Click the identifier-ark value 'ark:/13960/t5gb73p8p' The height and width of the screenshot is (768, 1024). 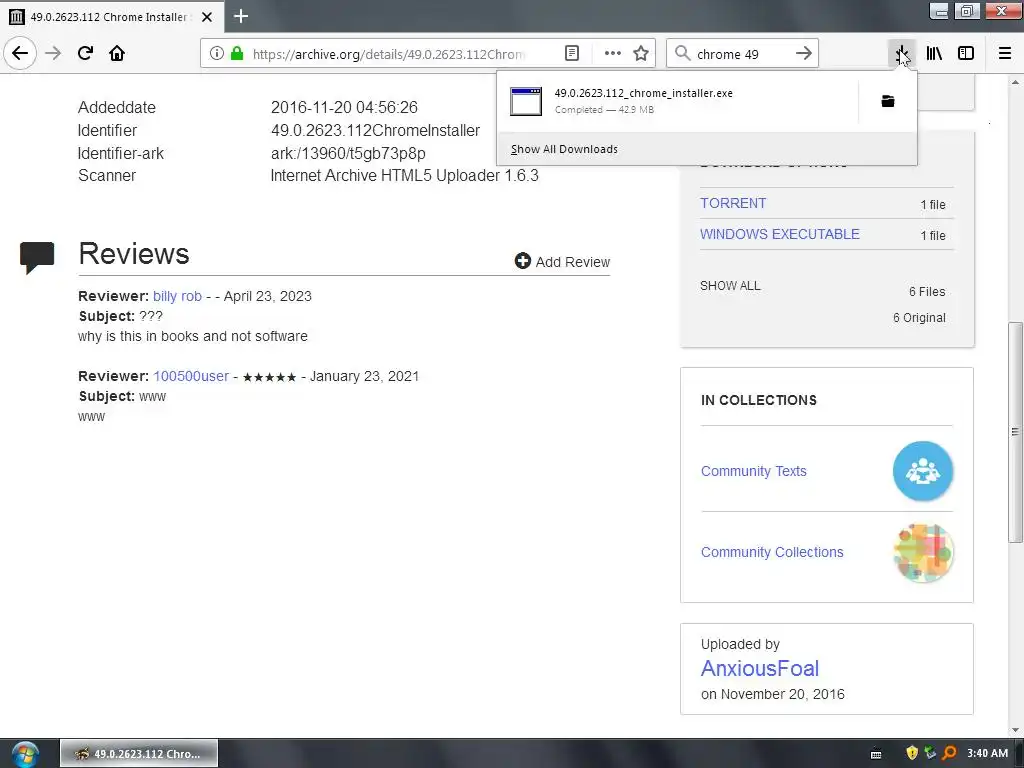point(348,153)
